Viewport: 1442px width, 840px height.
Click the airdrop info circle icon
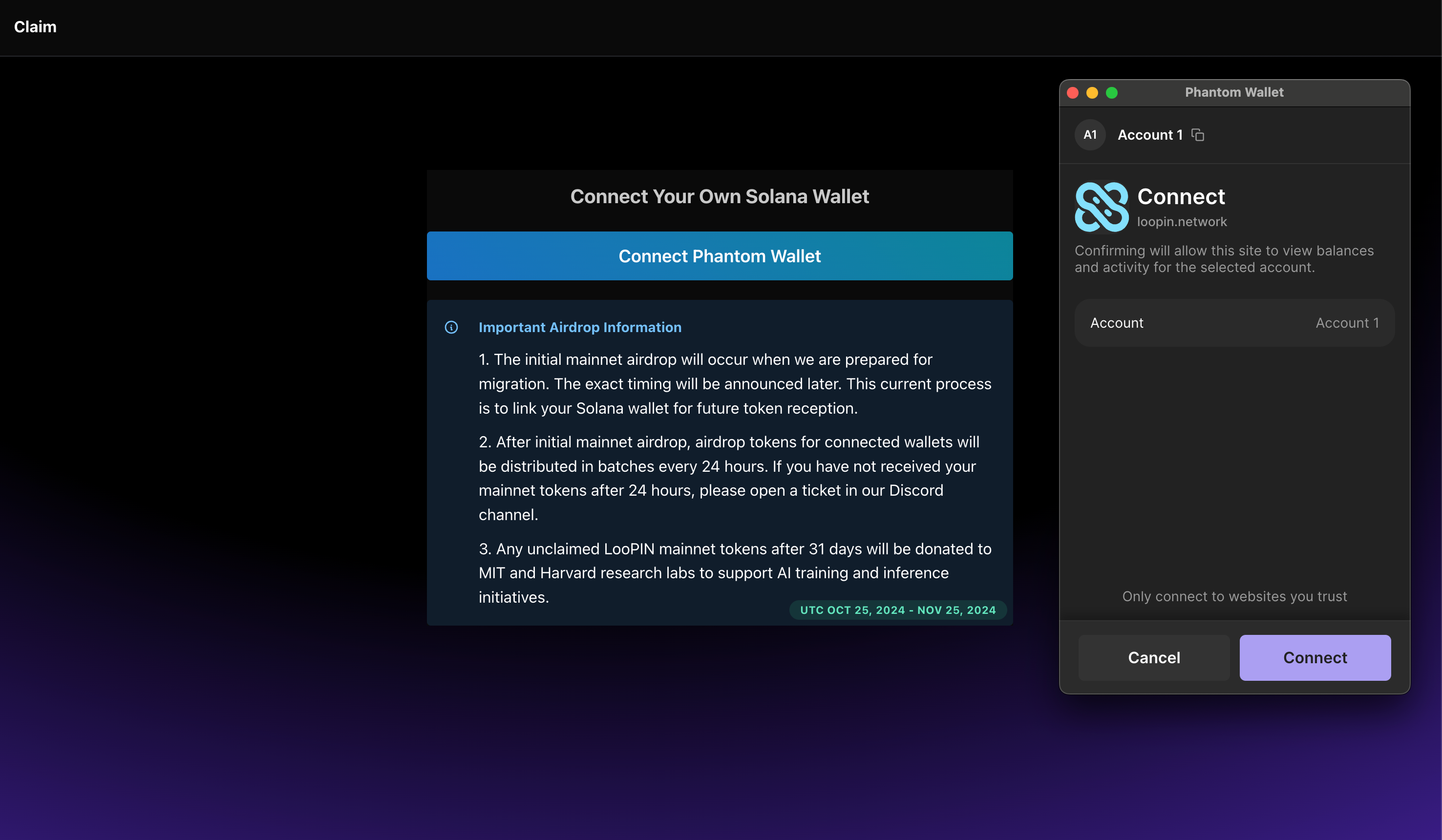point(451,327)
